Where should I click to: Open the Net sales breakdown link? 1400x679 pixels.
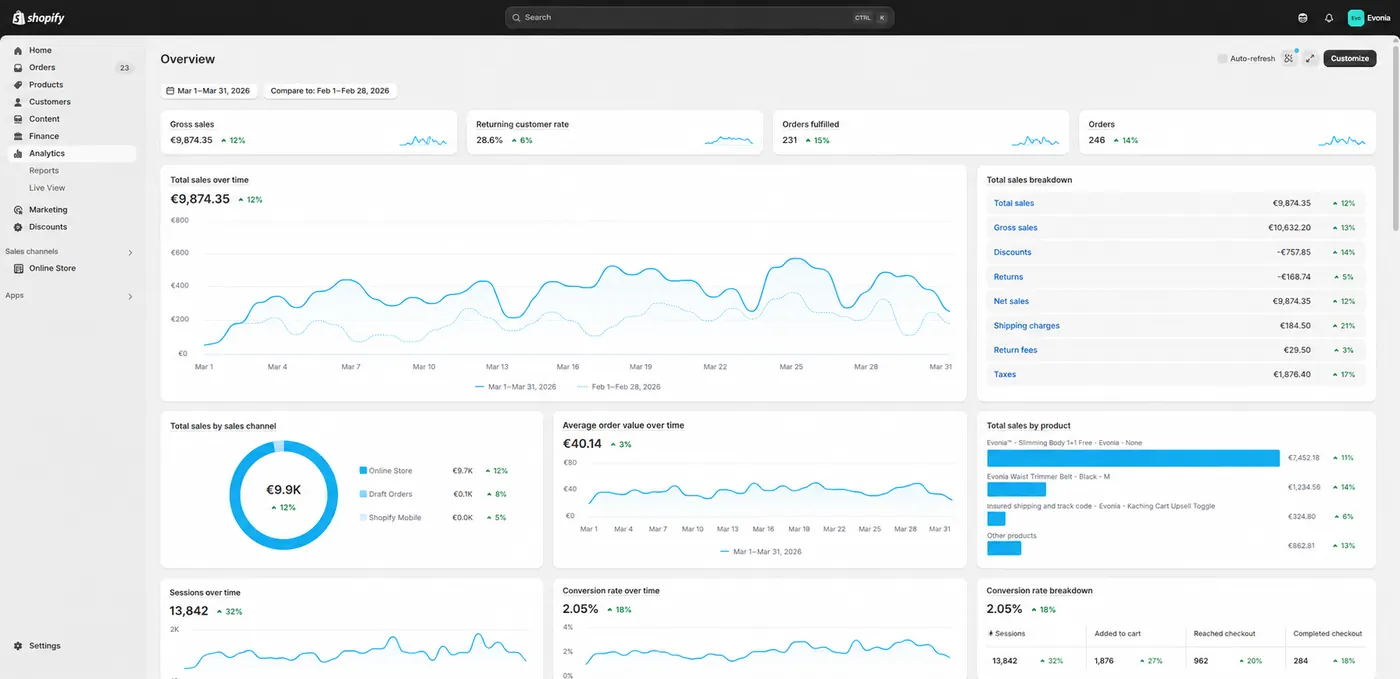click(1011, 301)
